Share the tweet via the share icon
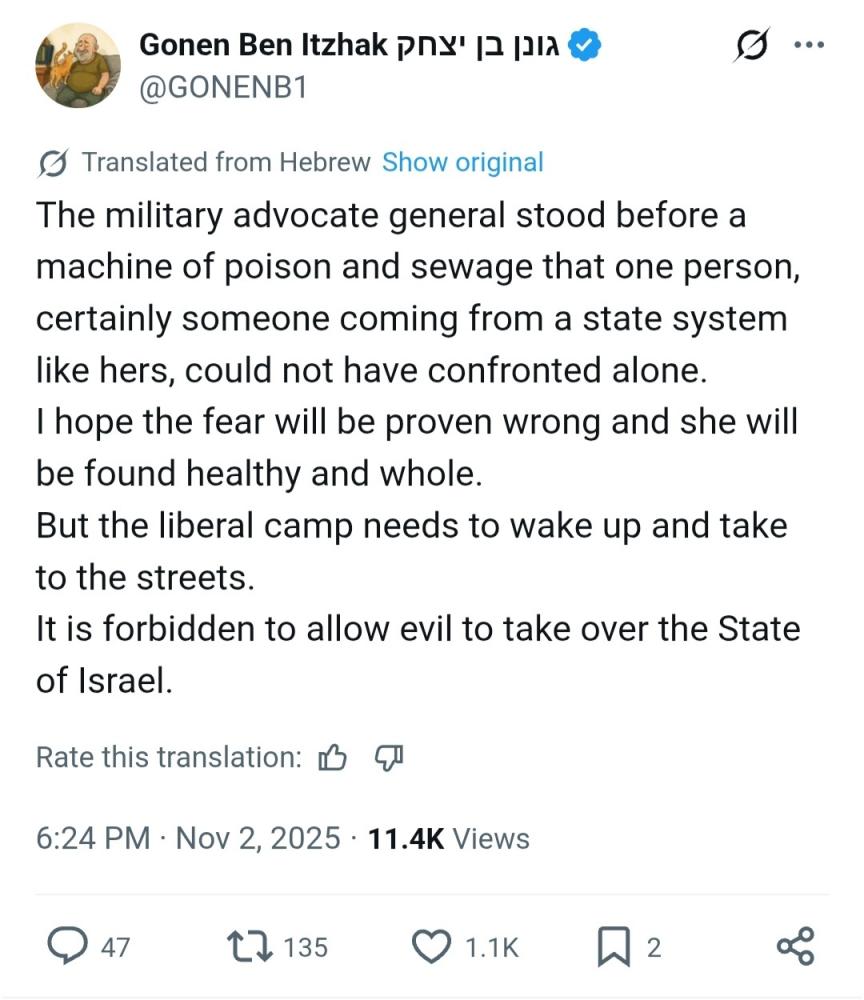This screenshot has height=1000, width=864. coord(795,946)
